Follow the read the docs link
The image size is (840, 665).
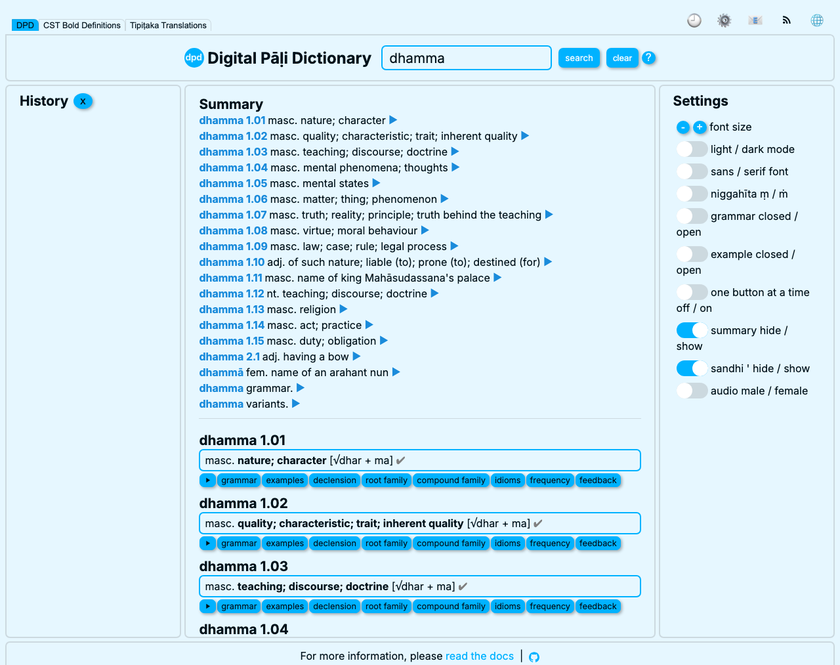[479, 656]
